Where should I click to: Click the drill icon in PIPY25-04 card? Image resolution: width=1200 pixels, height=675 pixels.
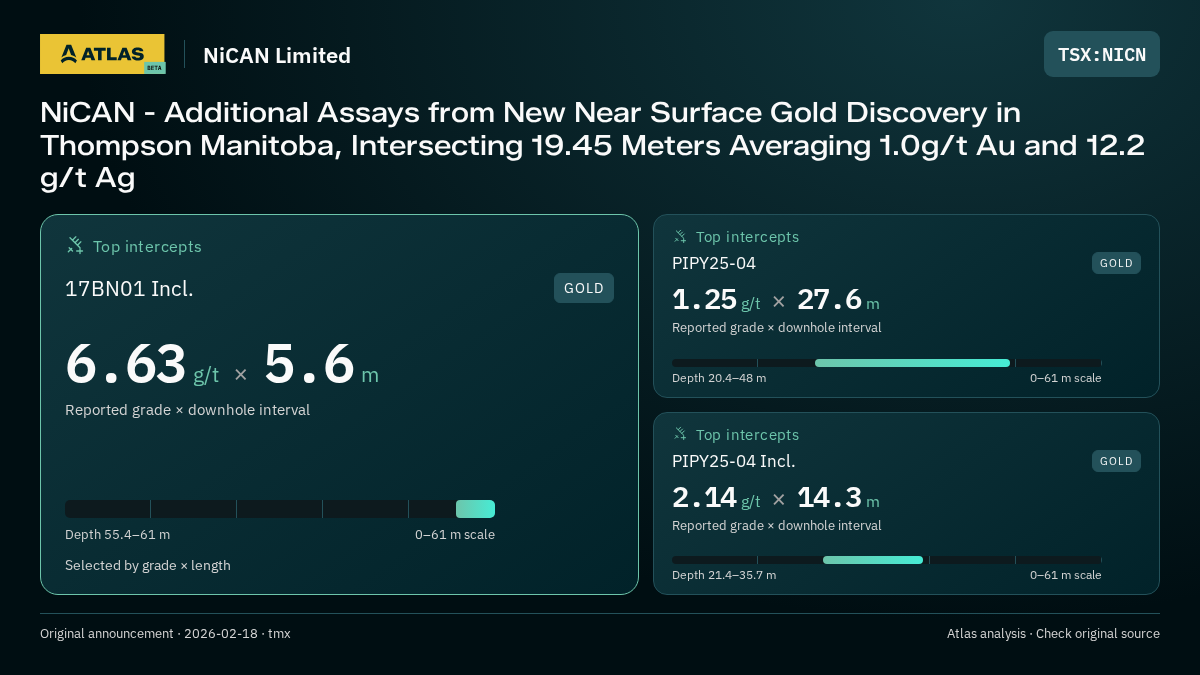coord(680,237)
